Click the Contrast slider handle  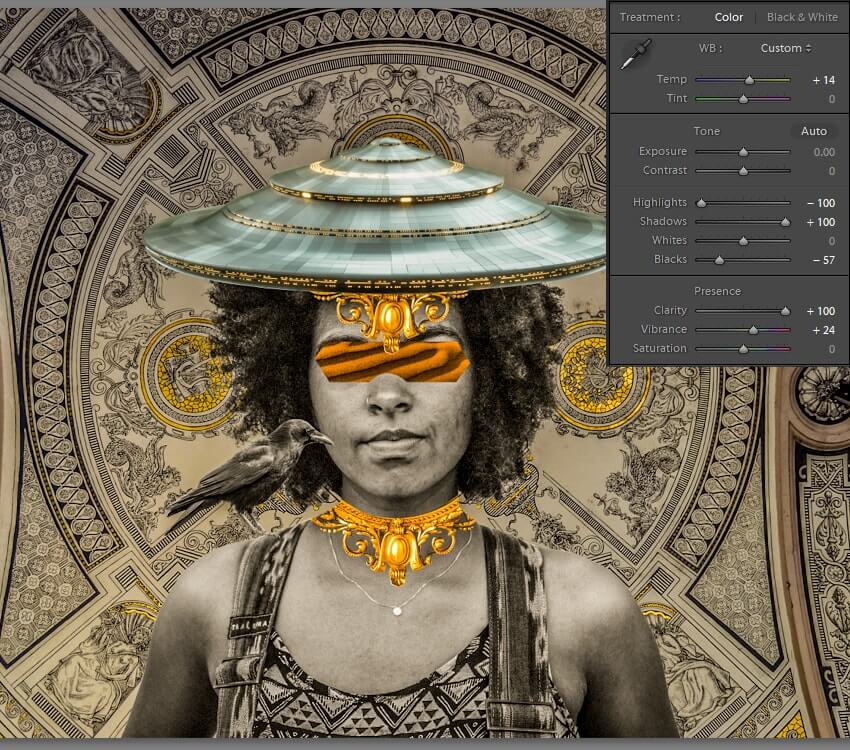[743, 171]
